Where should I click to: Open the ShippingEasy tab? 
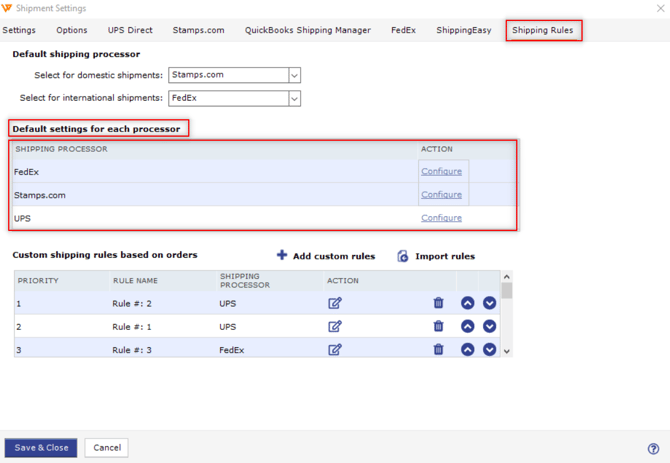[x=463, y=30]
